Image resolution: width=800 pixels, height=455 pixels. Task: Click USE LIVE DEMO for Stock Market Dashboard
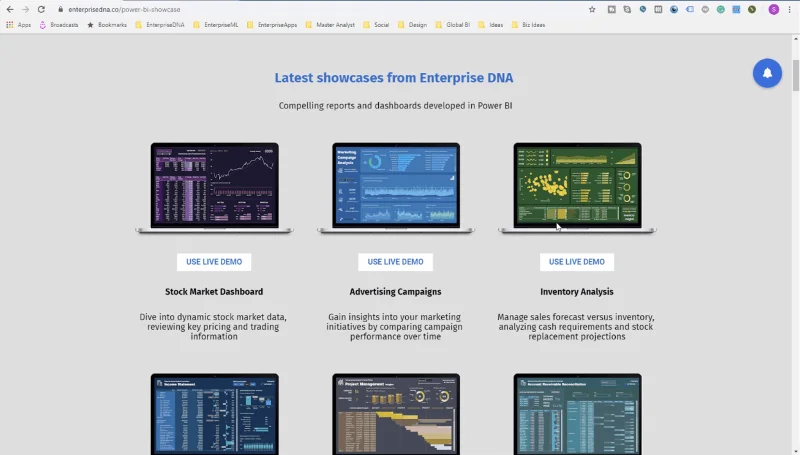pos(214,262)
